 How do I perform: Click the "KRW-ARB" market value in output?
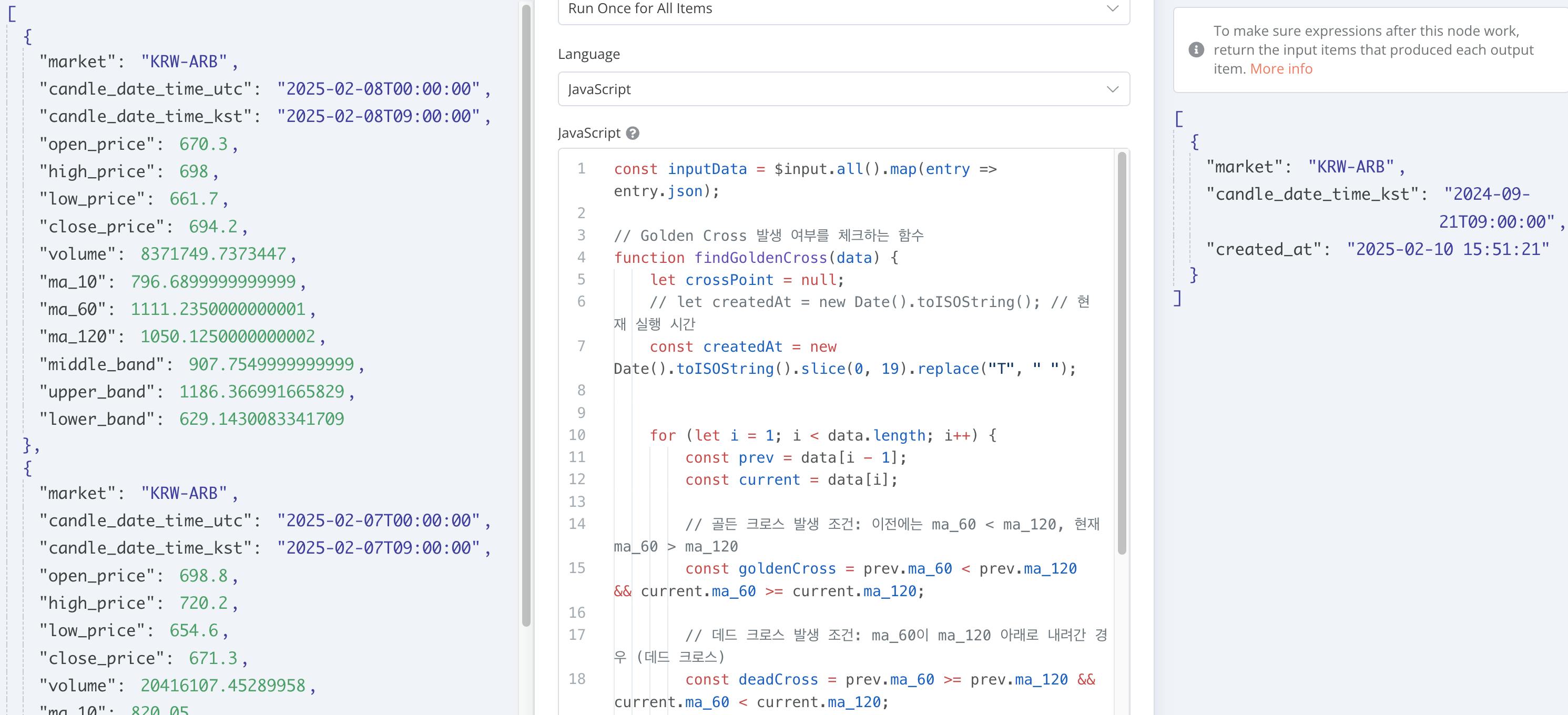pyautogui.click(x=1351, y=167)
